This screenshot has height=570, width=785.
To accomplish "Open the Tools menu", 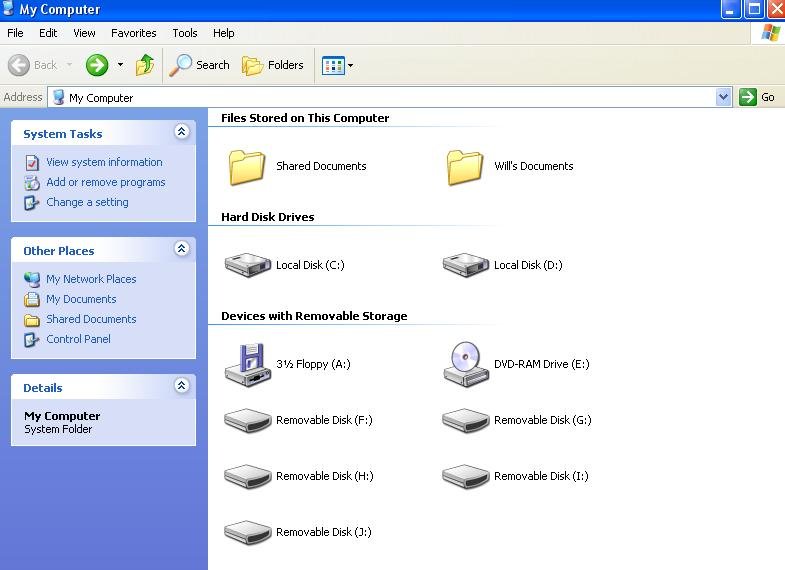I will (185, 33).
